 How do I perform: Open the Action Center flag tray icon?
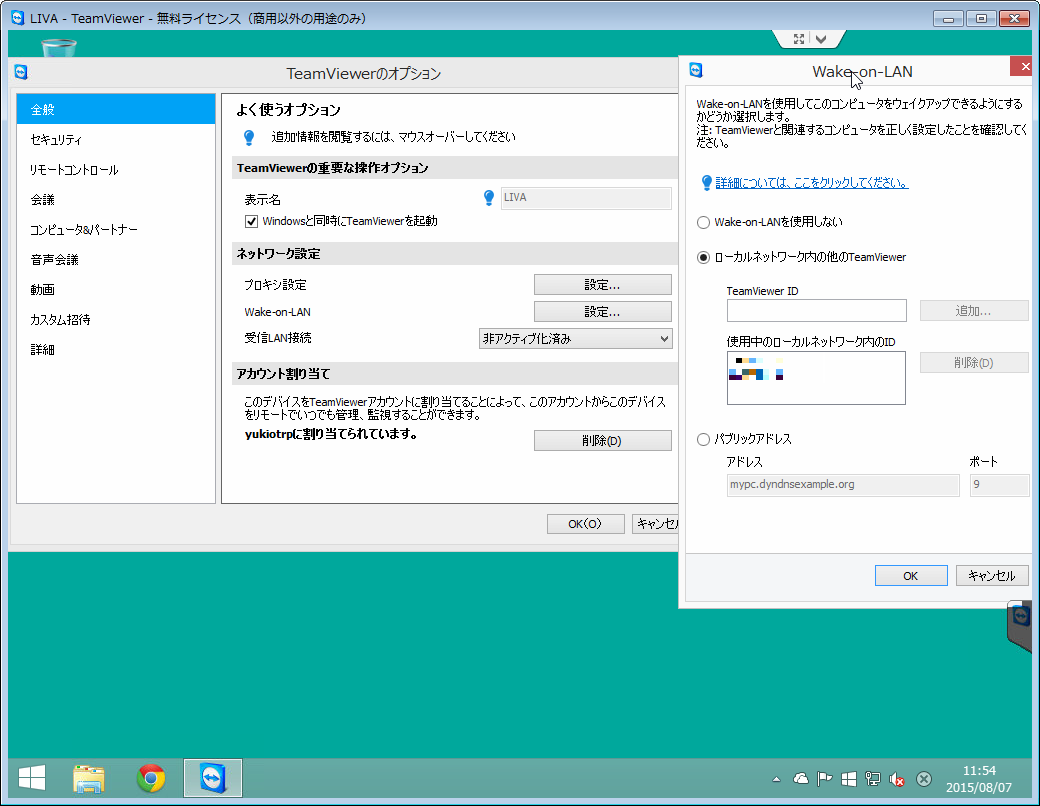click(x=824, y=779)
